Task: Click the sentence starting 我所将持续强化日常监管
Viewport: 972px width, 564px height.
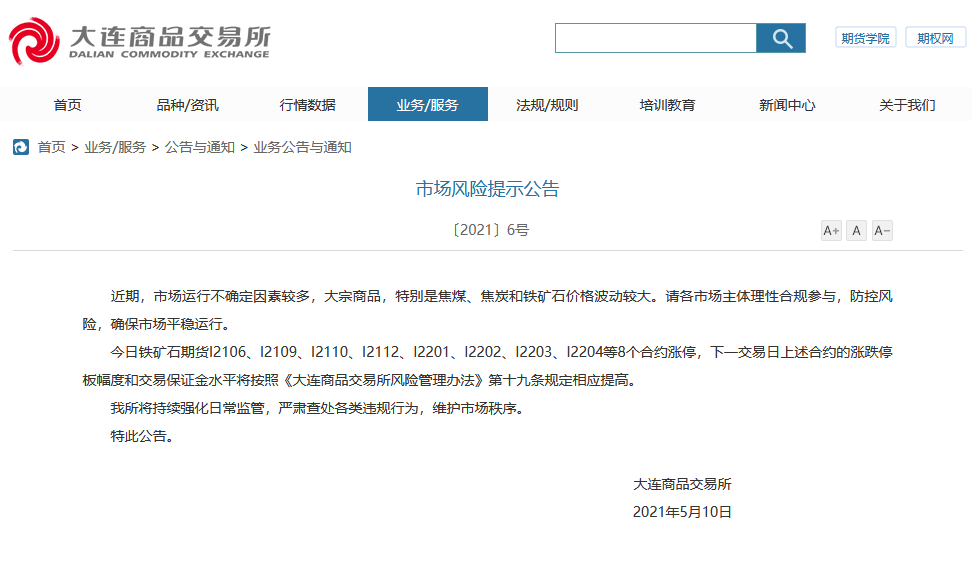Action: [317, 408]
